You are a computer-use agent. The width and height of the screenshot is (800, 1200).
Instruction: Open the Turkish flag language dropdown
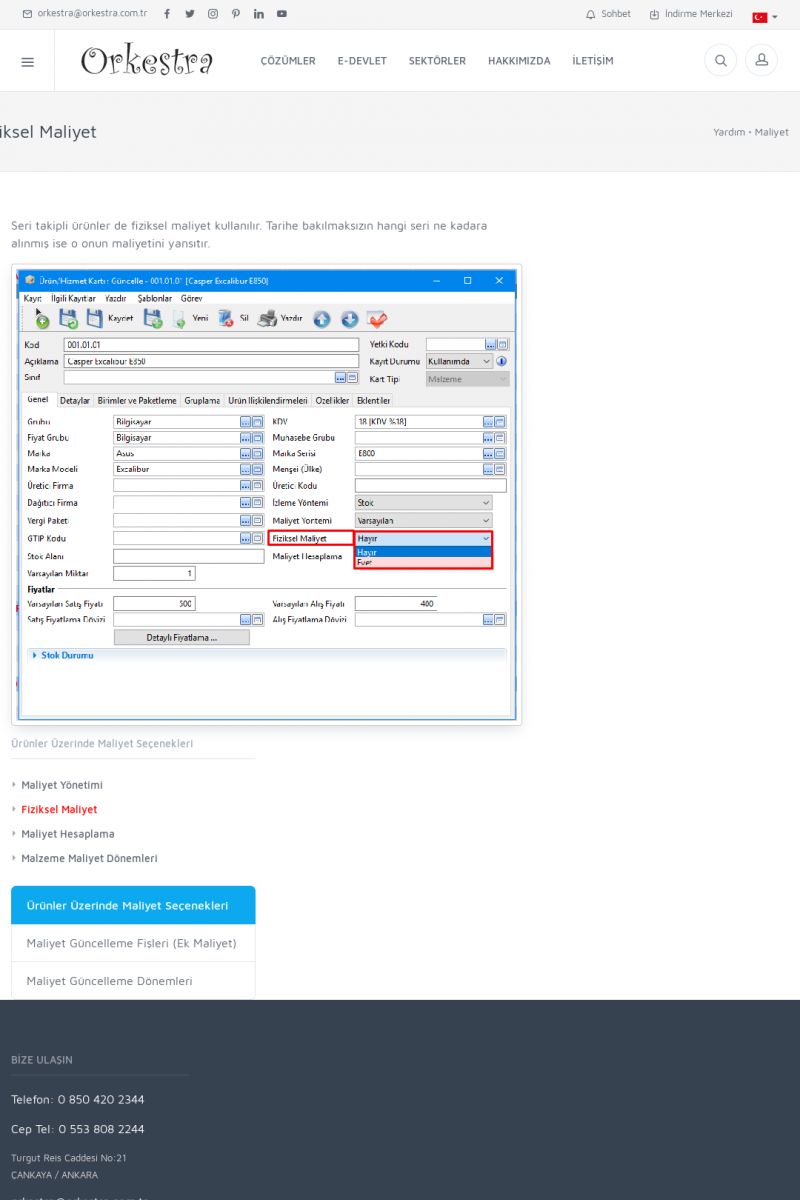click(764, 17)
